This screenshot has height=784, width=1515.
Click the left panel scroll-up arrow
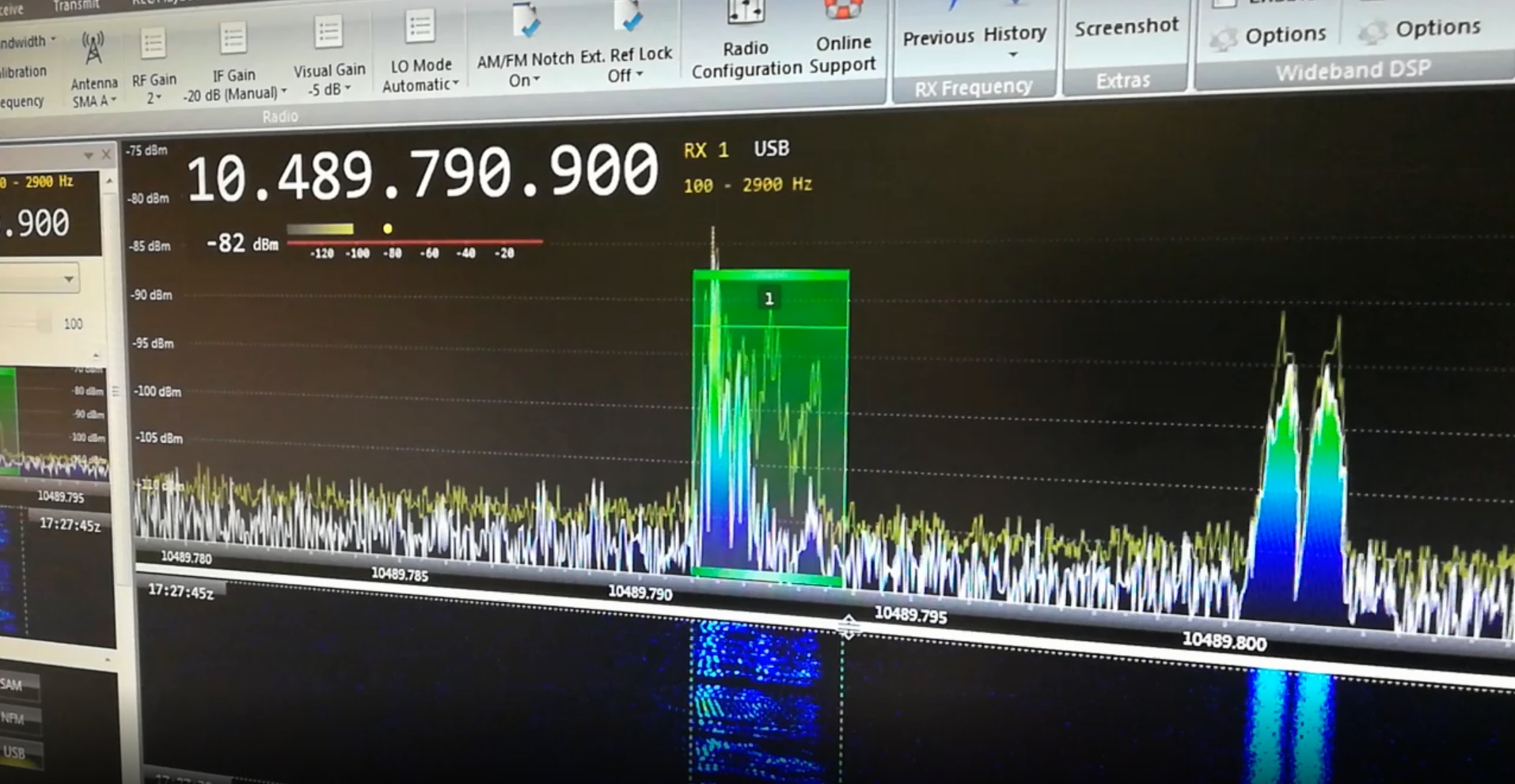click(109, 181)
